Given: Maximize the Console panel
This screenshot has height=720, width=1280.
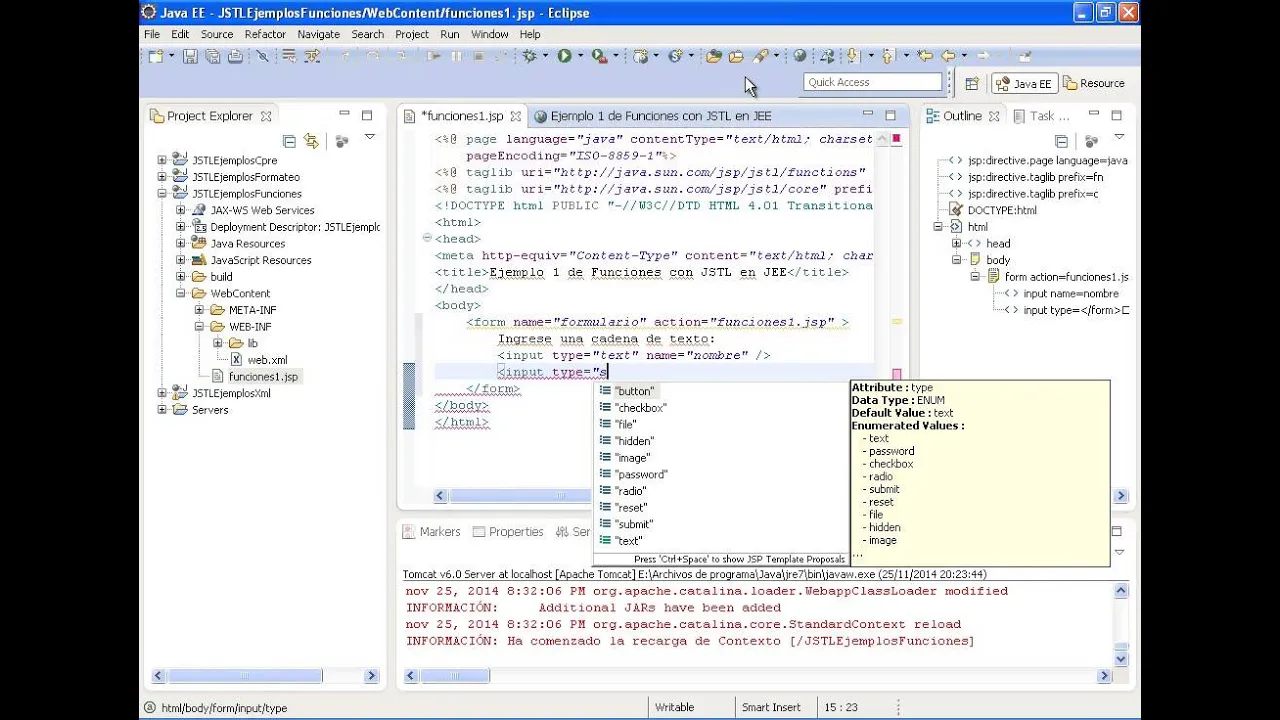Looking at the screenshot, I should pyautogui.click(x=1117, y=531).
